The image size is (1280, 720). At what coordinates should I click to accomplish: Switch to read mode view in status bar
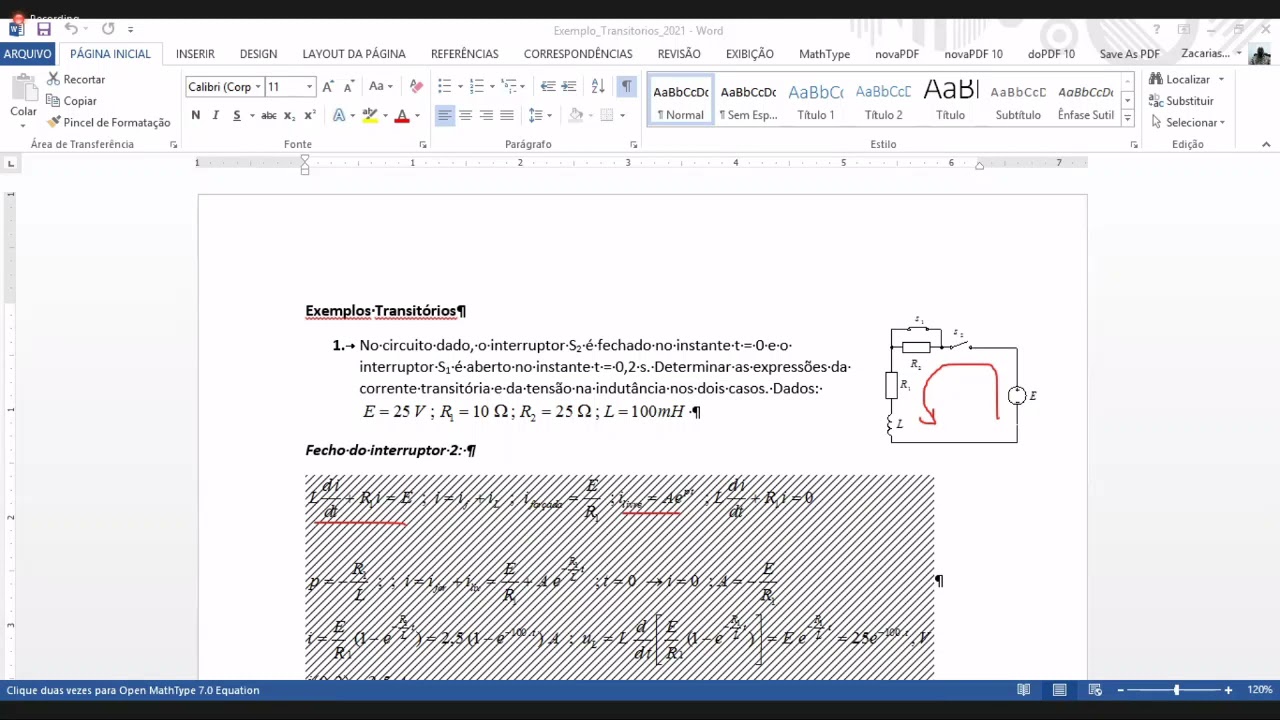[x=1024, y=690]
